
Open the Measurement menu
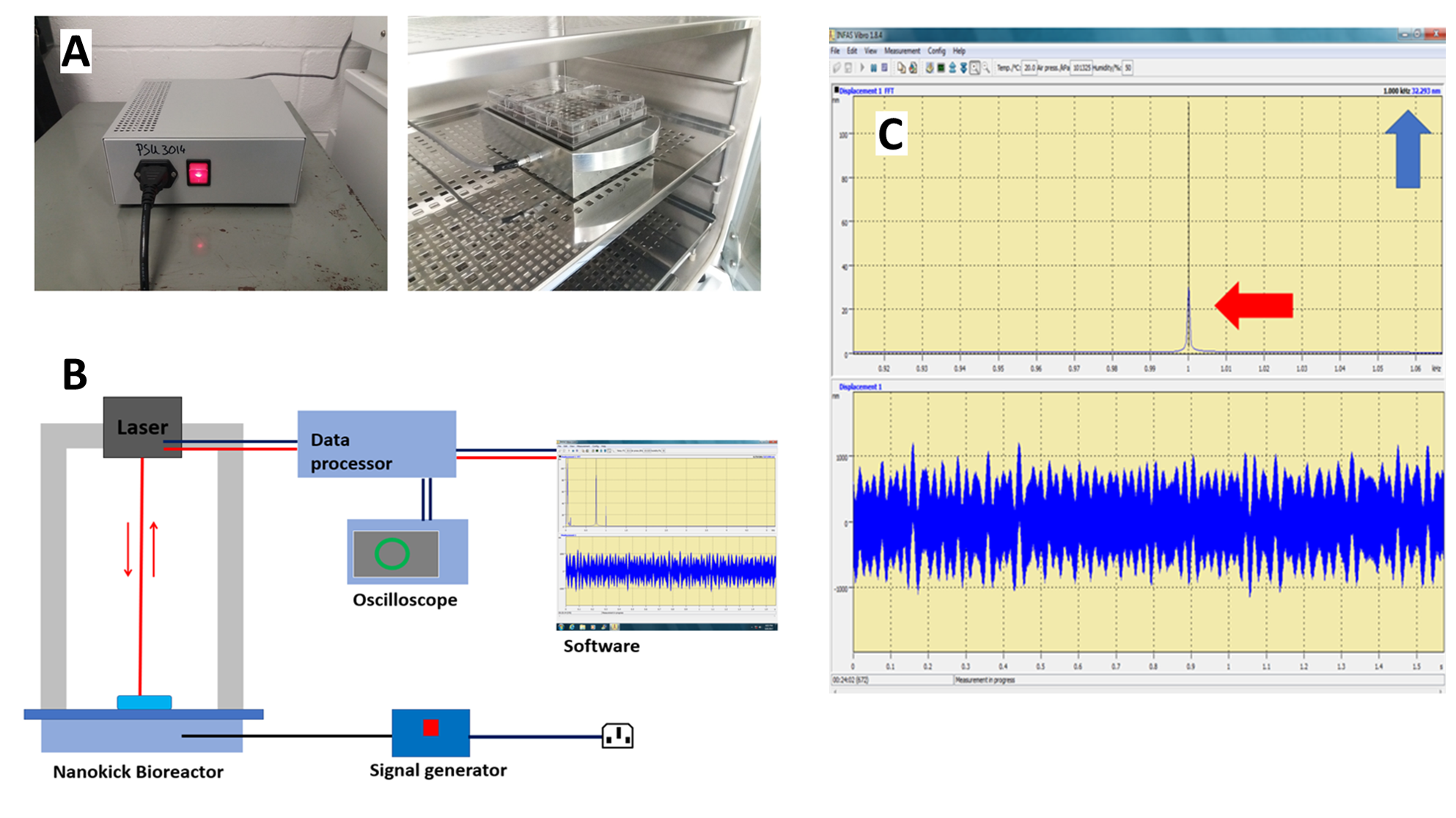[901, 51]
